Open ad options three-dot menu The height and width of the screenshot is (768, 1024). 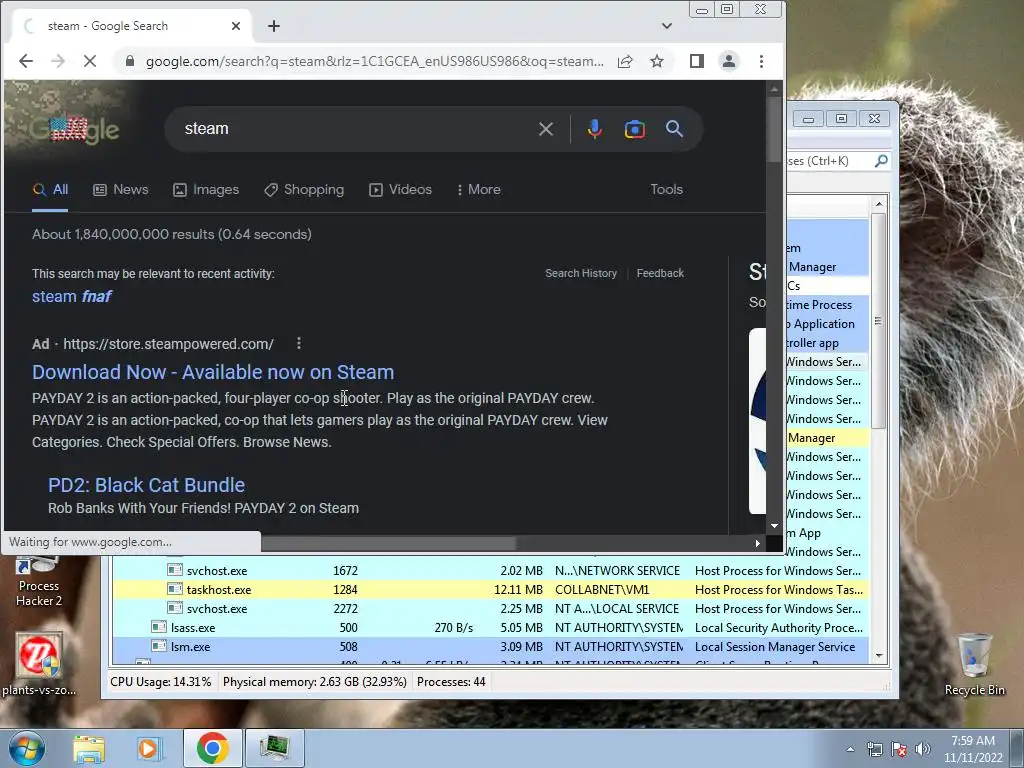pyautogui.click(x=298, y=344)
